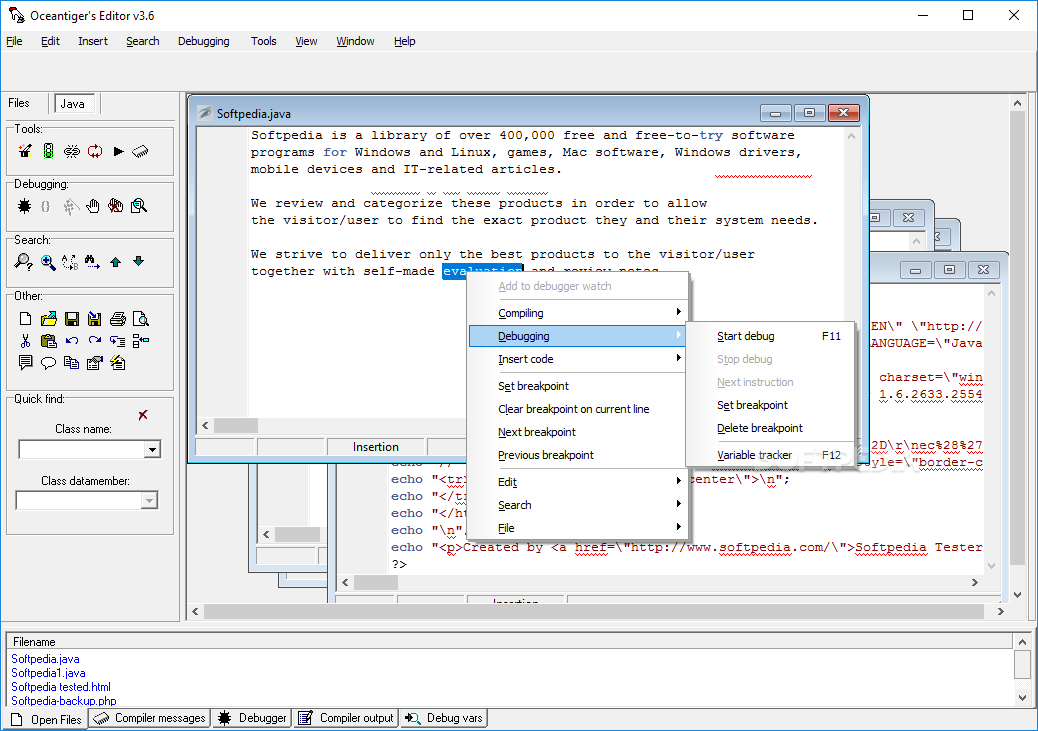Open Softpedia-backup.php in the file list
Screen dimensions: 1038x731
point(64,701)
